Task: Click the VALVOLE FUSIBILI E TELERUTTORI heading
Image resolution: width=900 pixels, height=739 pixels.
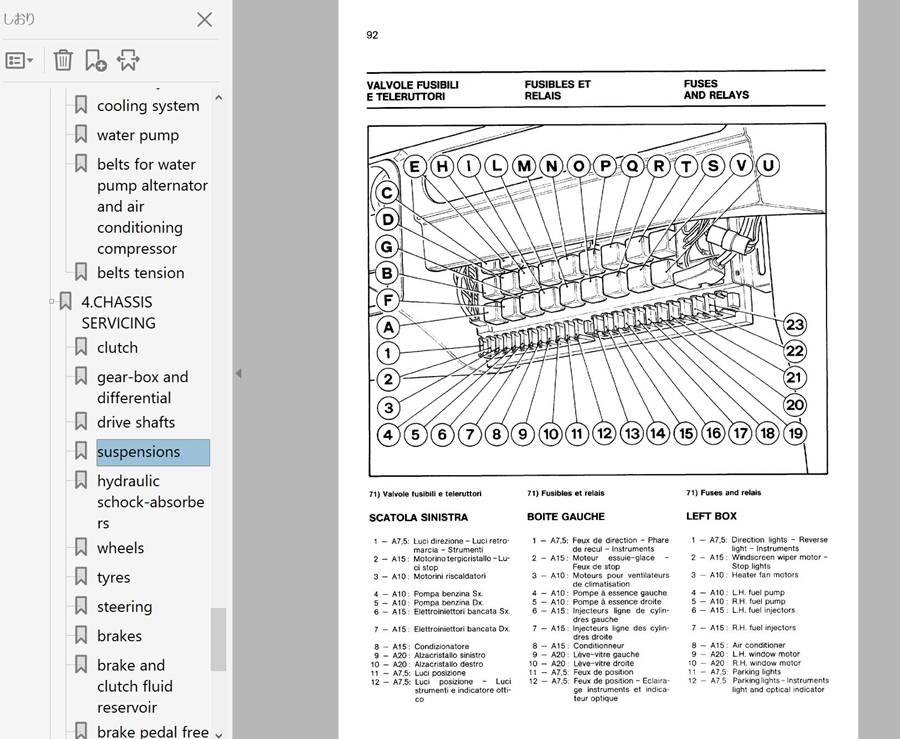Action: (x=413, y=91)
